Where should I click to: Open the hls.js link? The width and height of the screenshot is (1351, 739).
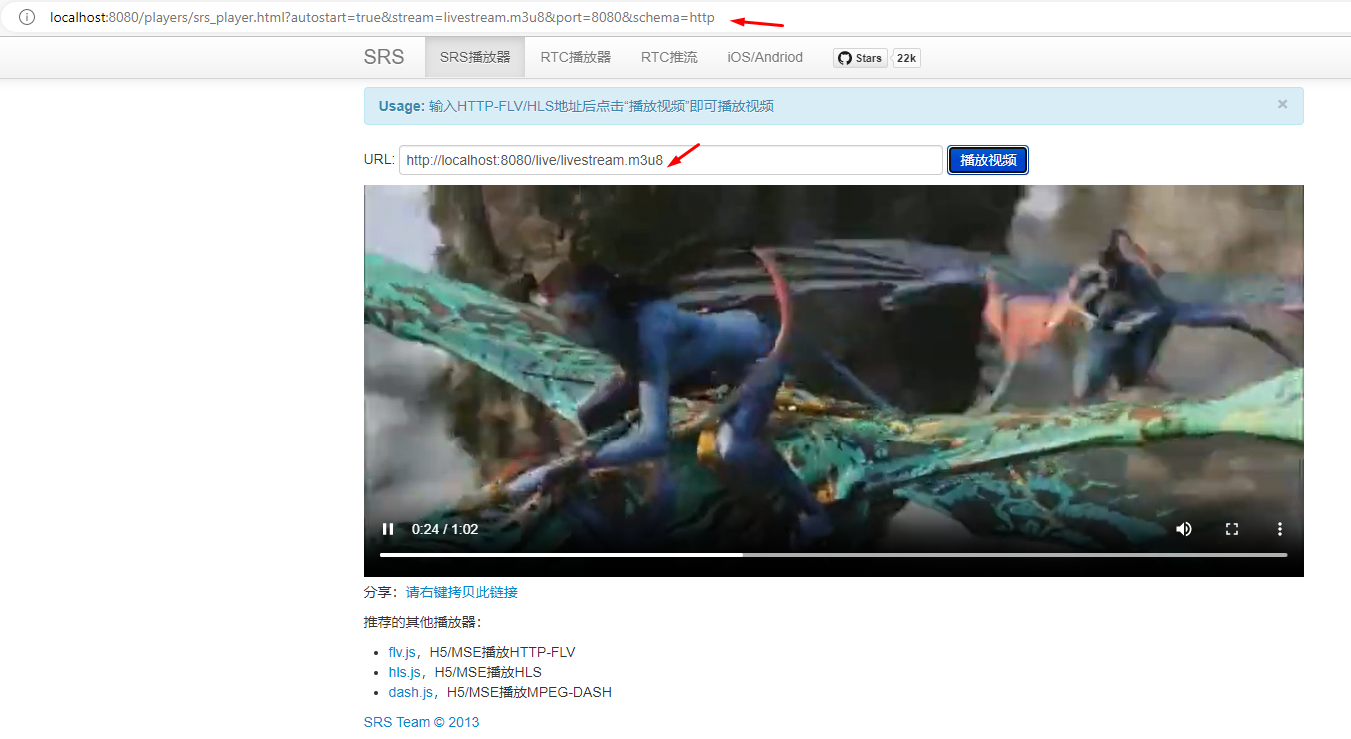405,672
